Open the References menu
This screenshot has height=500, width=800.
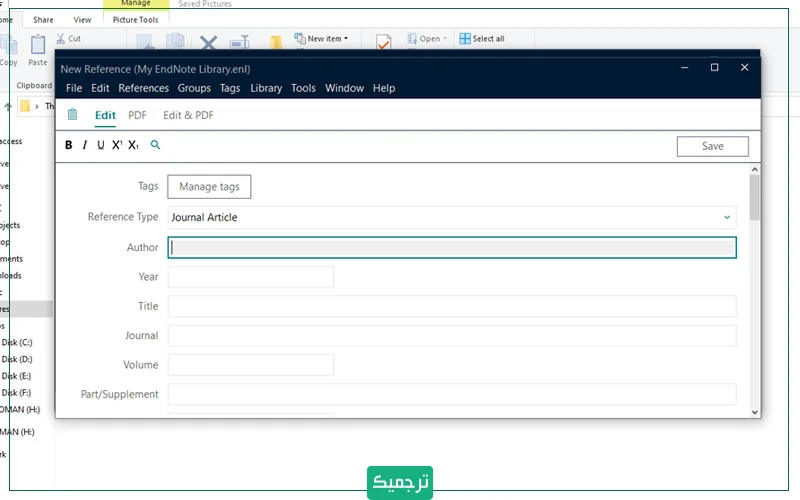coord(143,88)
